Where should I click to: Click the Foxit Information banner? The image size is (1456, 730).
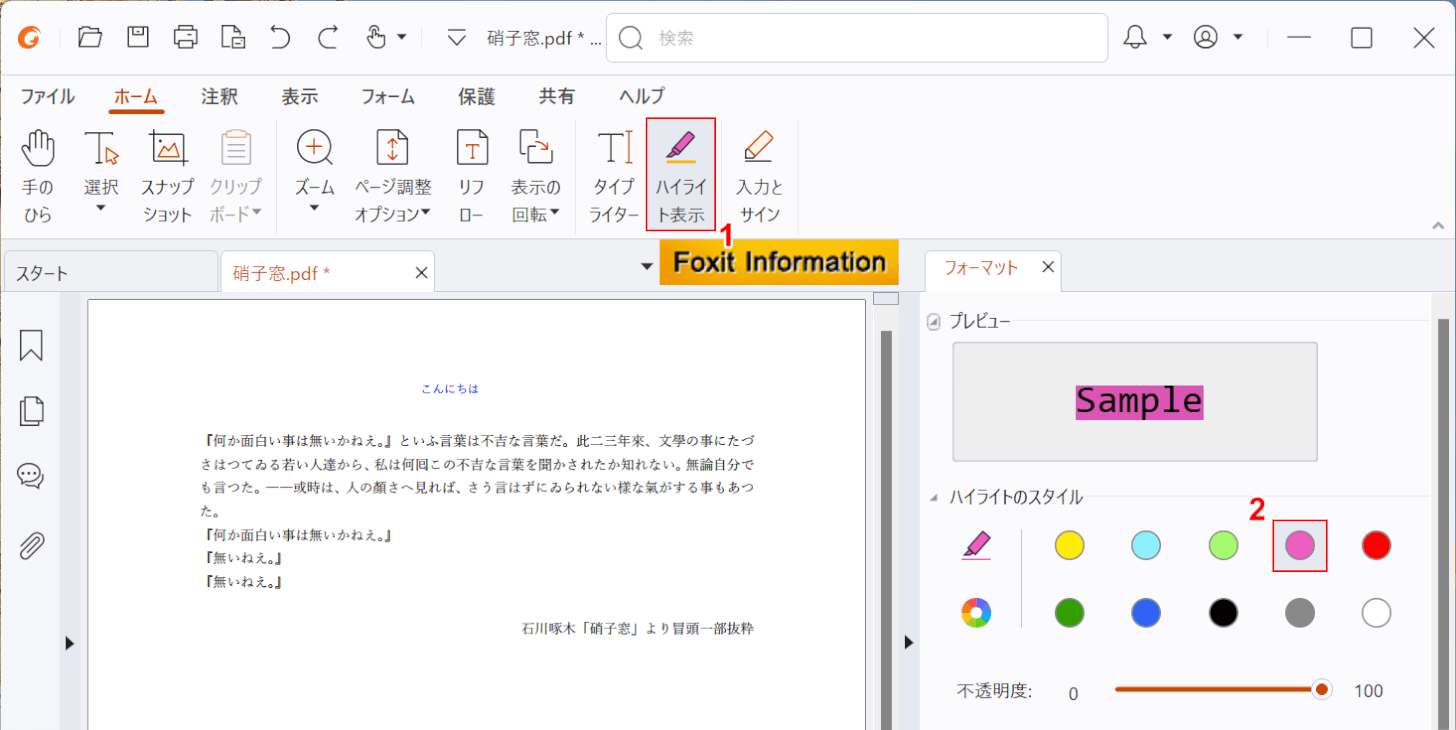[779, 262]
